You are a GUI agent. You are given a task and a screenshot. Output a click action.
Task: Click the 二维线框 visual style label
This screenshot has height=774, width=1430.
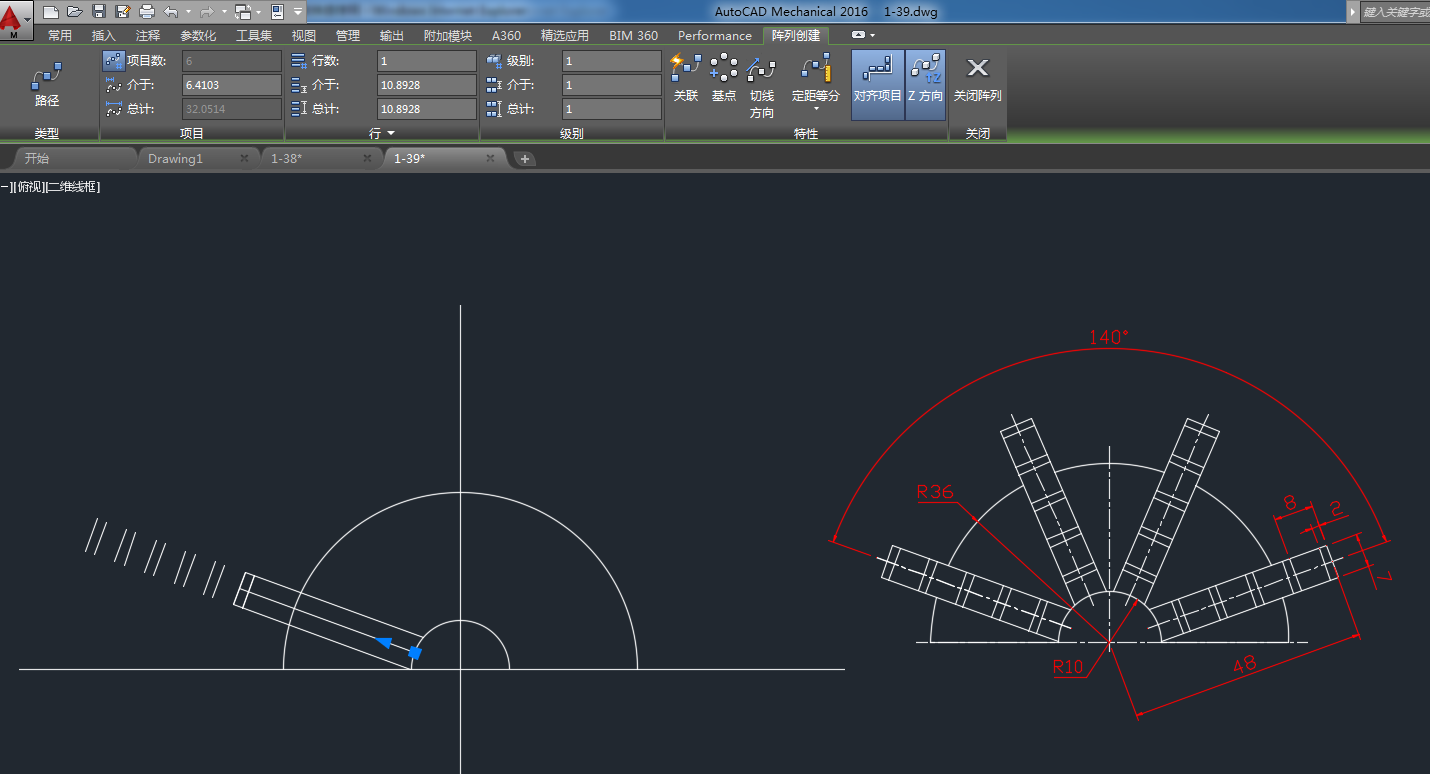tap(73, 187)
